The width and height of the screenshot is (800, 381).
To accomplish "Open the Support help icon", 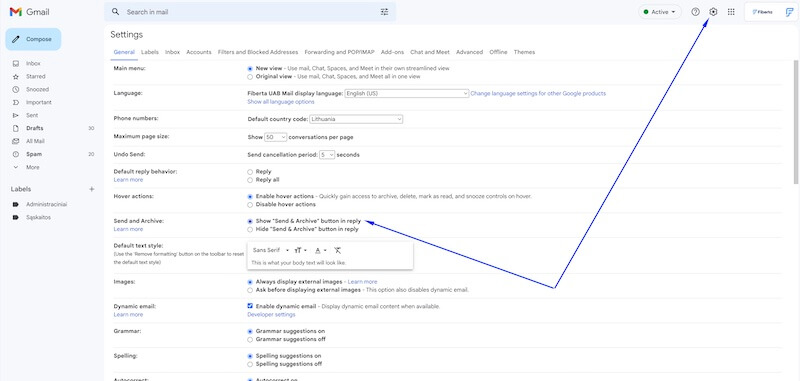I will 695,12.
